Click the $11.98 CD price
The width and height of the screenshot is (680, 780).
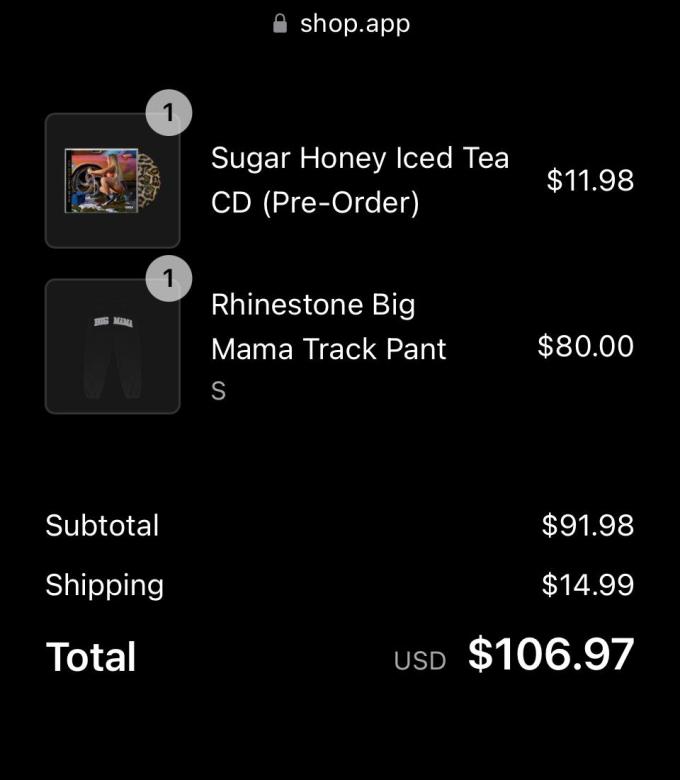tap(590, 180)
